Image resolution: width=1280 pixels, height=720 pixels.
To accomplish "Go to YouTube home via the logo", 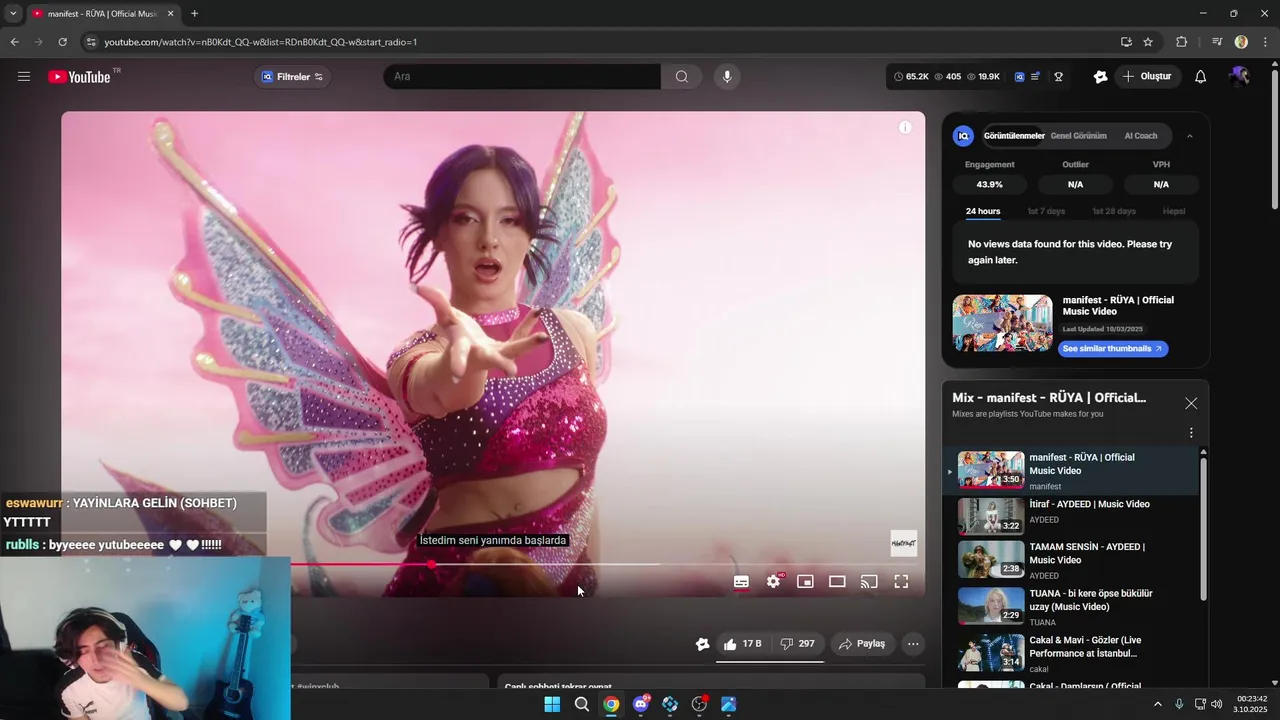I will click(x=79, y=77).
